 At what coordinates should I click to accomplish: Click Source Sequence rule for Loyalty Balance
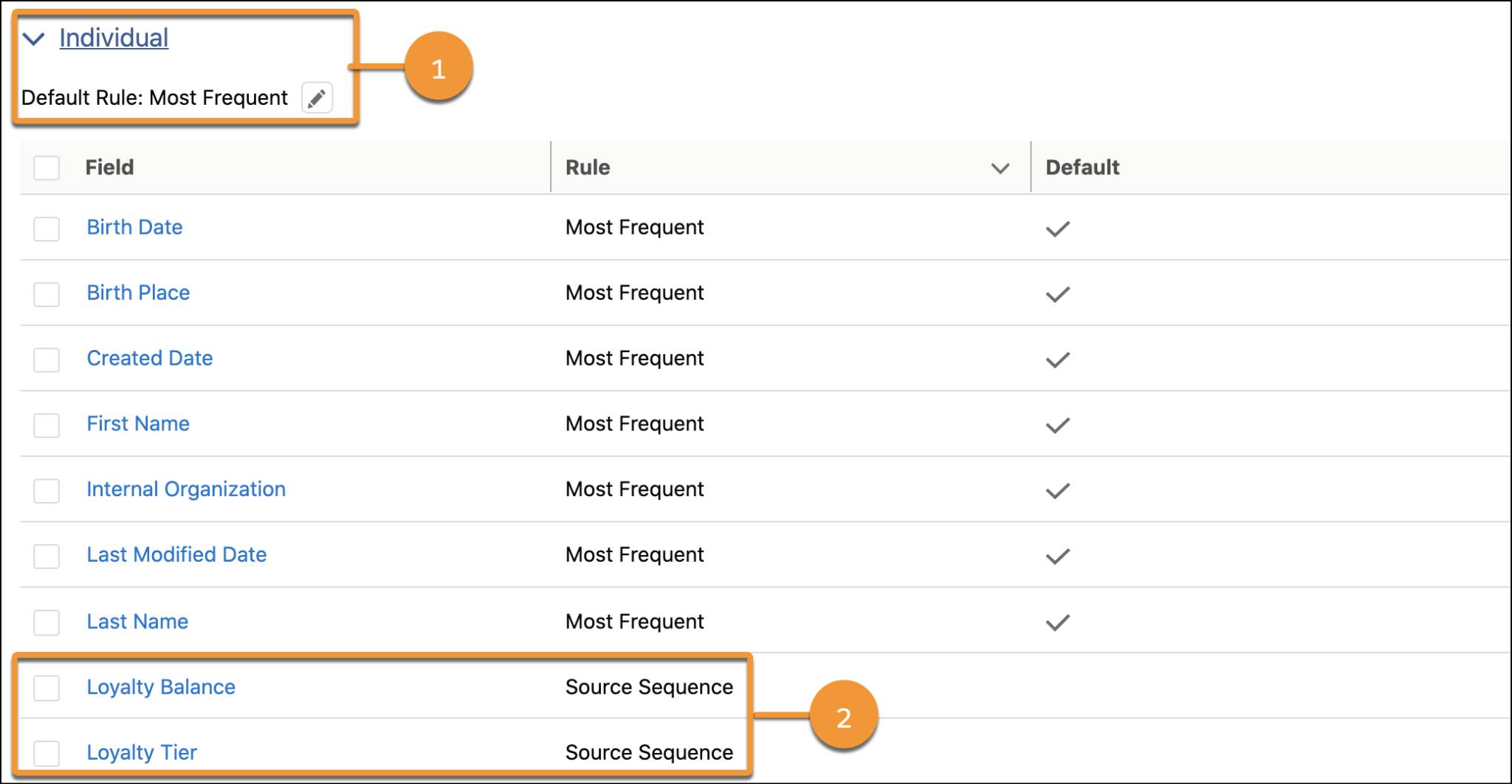(x=649, y=687)
